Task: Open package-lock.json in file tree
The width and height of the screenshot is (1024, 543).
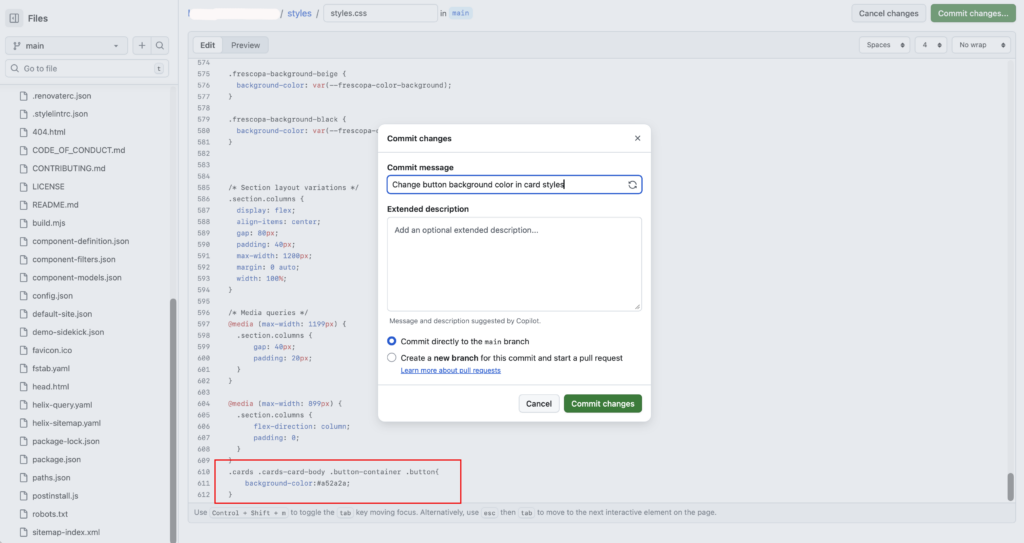Action: click(66, 441)
